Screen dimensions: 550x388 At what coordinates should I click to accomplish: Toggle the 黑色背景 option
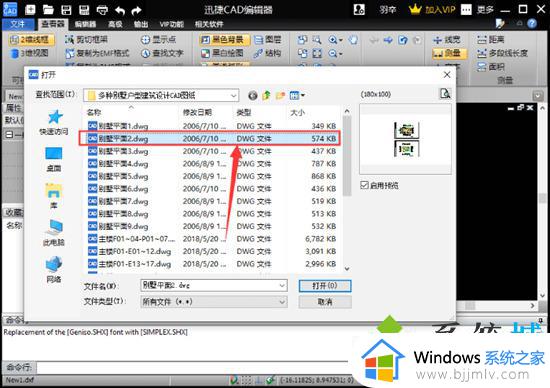point(224,40)
